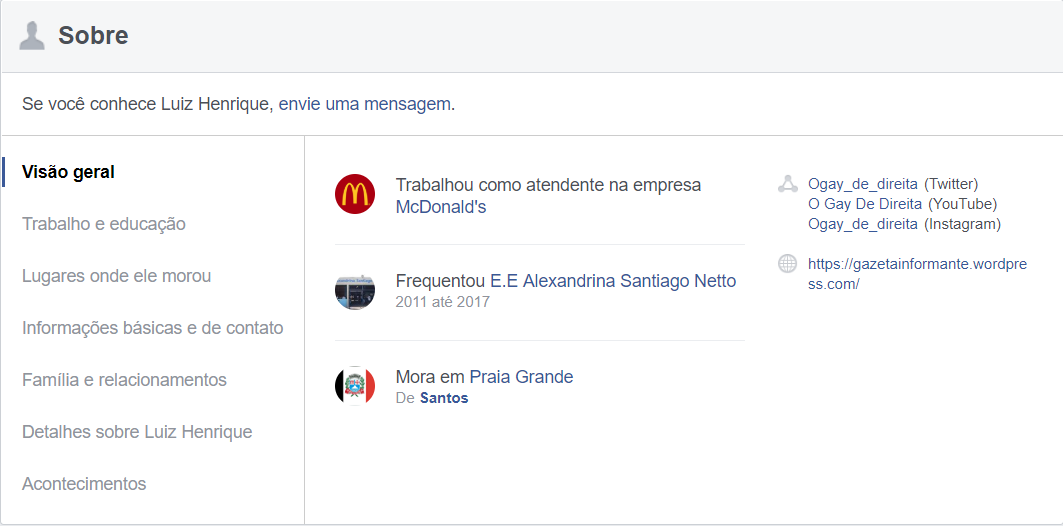Click the person silhouette icon beside Sobre

pos(32,35)
